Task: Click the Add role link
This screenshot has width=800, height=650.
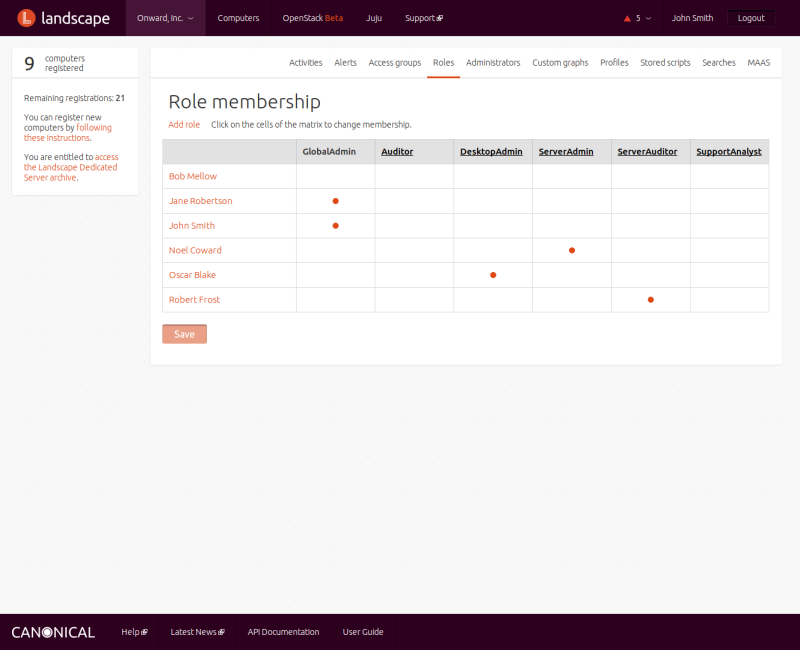Action: [x=184, y=125]
